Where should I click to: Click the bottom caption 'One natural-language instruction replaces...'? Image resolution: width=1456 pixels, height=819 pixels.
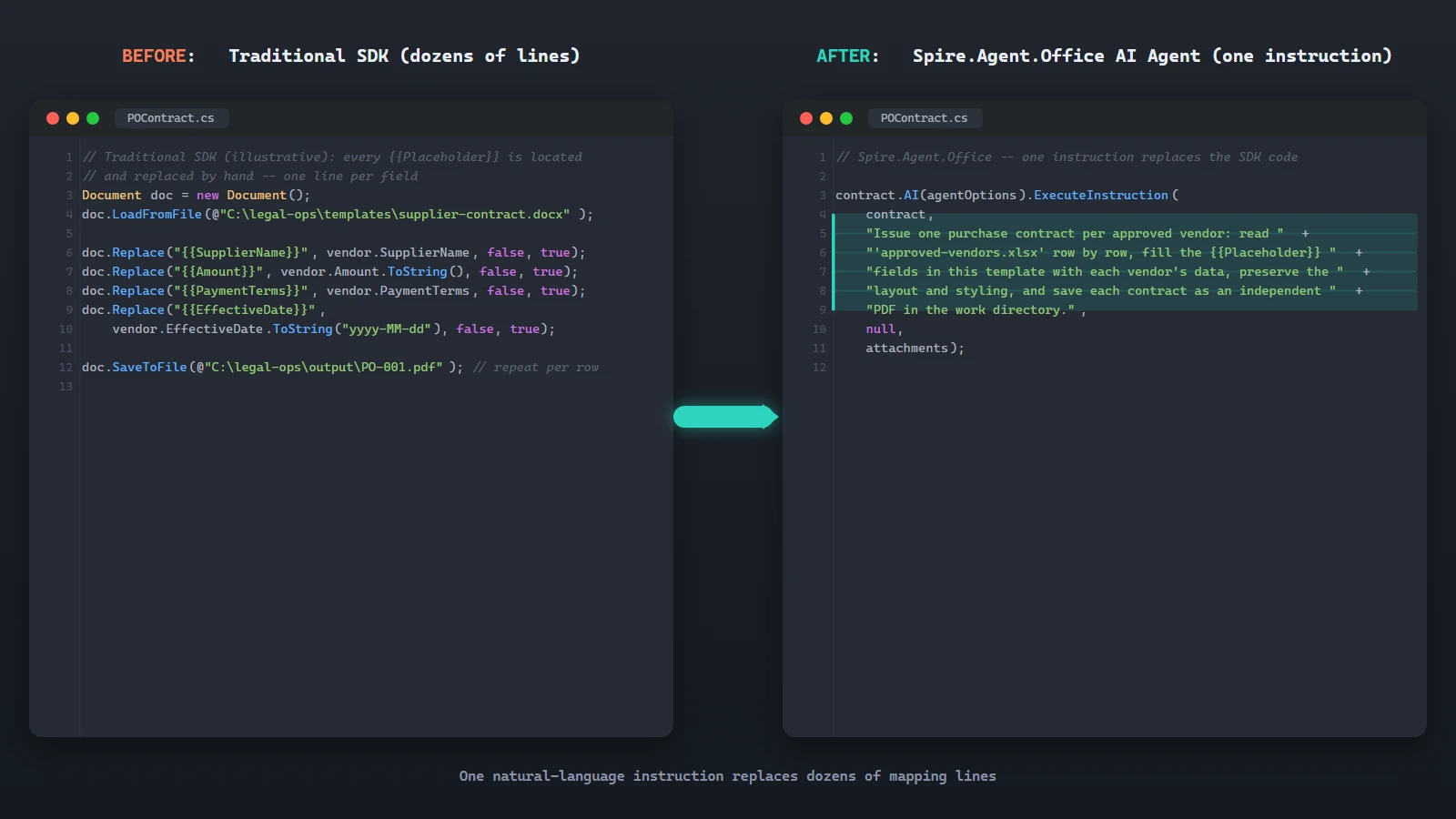(727, 776)
